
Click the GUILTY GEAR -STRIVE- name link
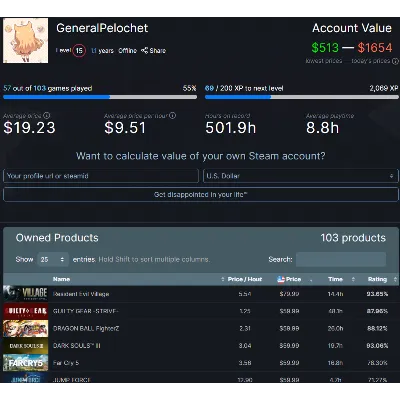[x=86, y=311]
